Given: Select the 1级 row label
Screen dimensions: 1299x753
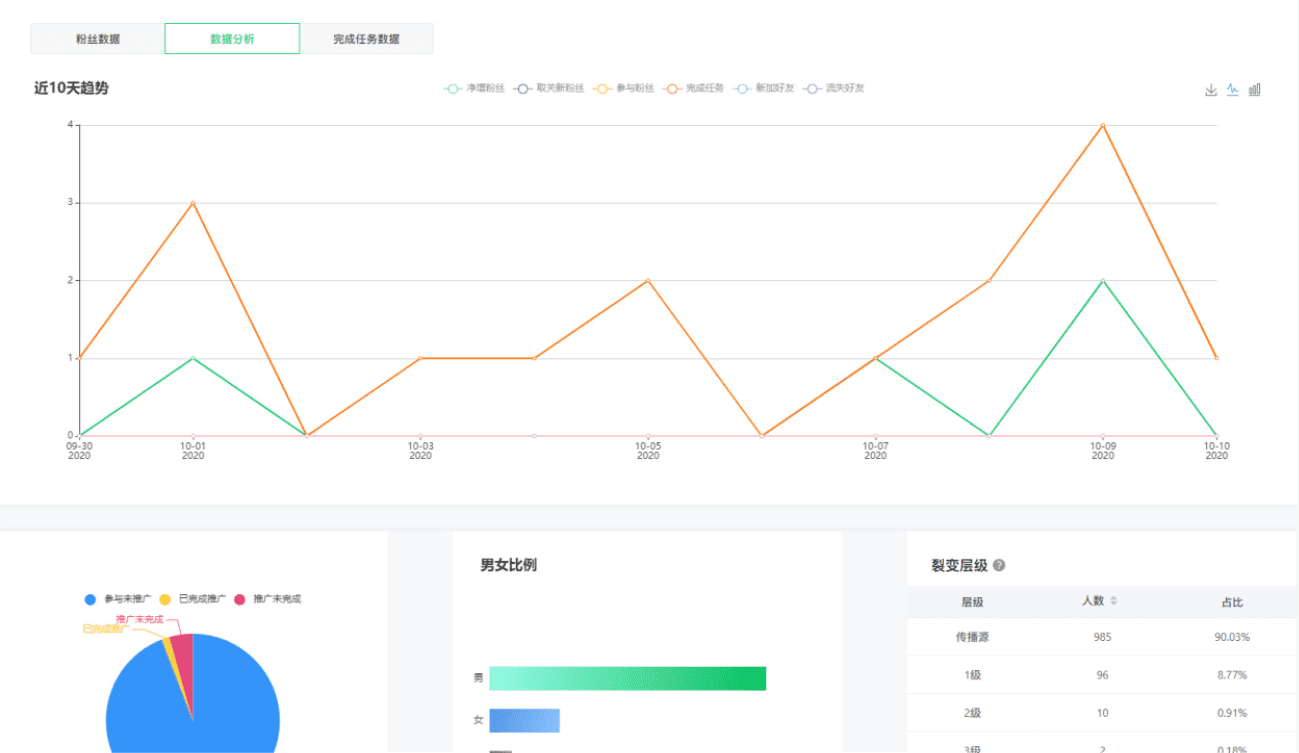Looking at the screenshot, I should [972, 675].
